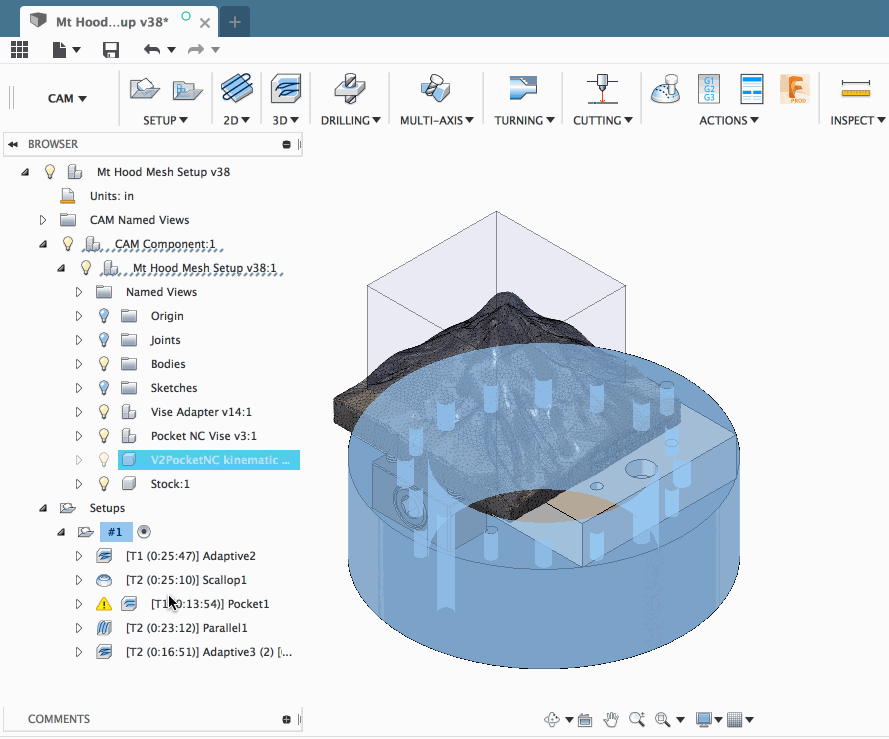Expand the Scallop1 operation
The height and width of the screenshot is (739, 889).
[x=79, y=580]
